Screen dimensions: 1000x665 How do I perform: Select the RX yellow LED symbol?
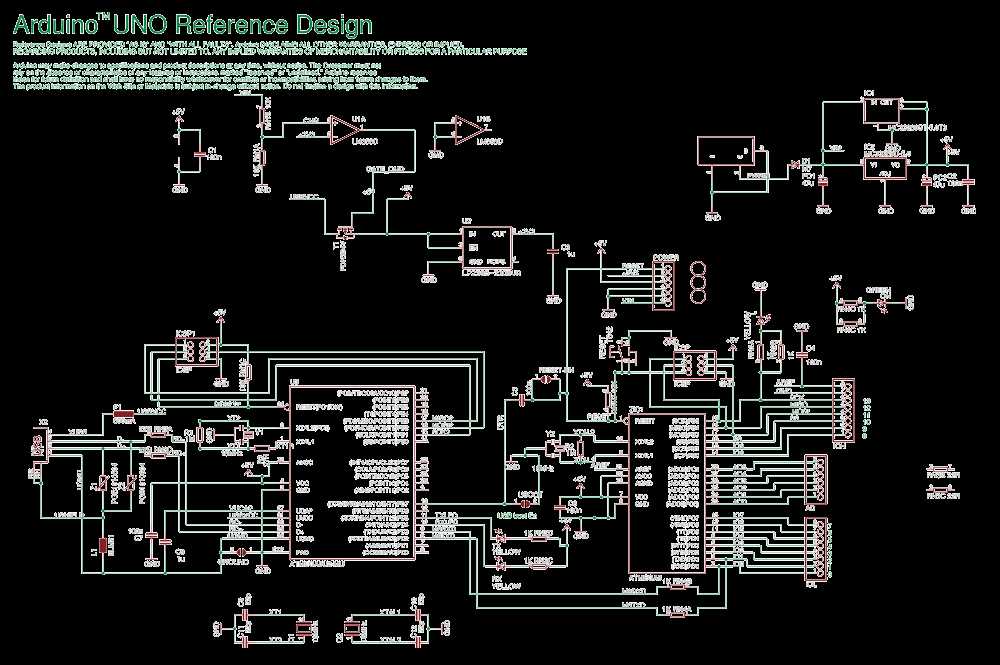point(500,566)
